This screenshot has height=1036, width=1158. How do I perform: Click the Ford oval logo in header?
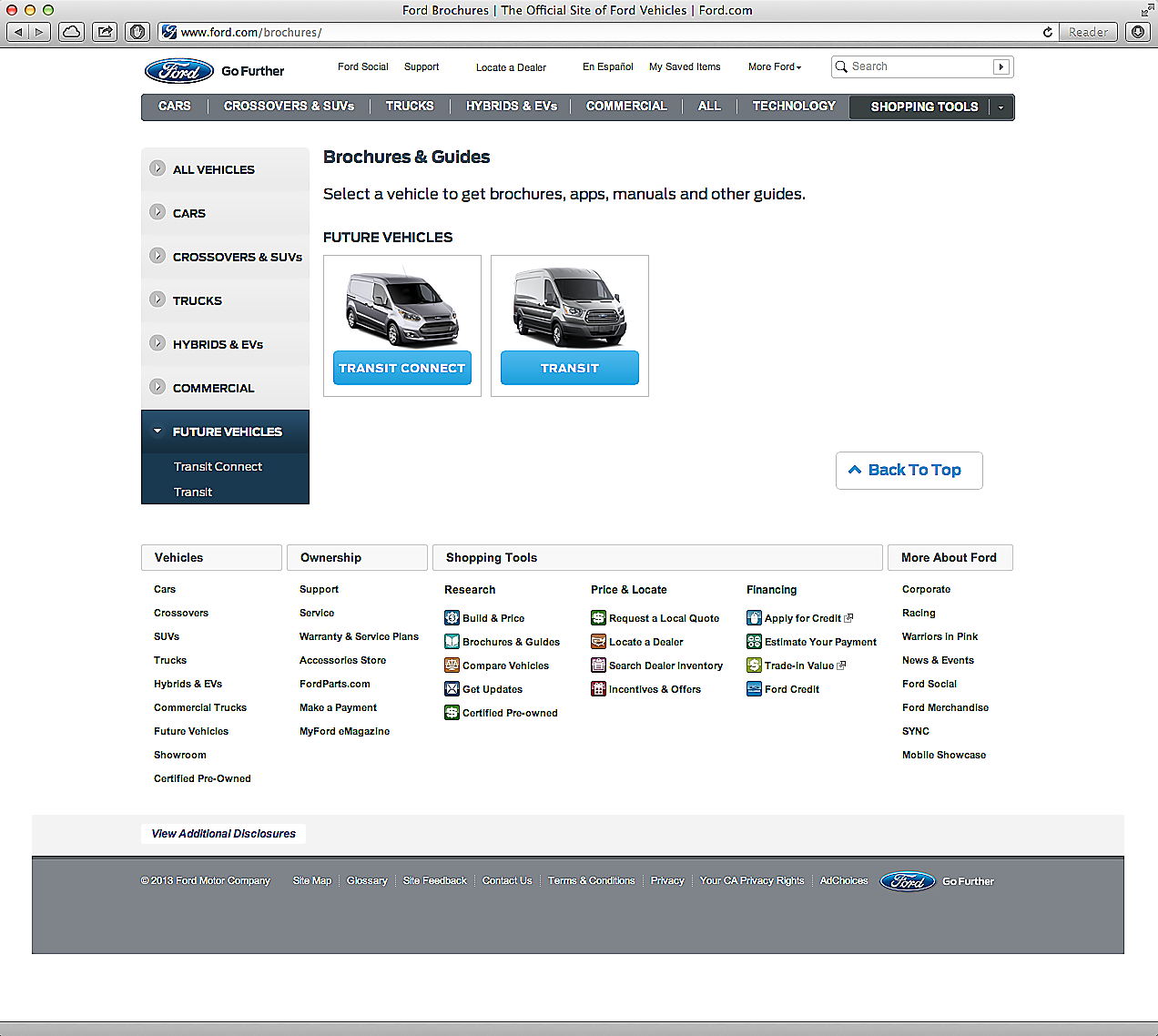pos(179,71)
